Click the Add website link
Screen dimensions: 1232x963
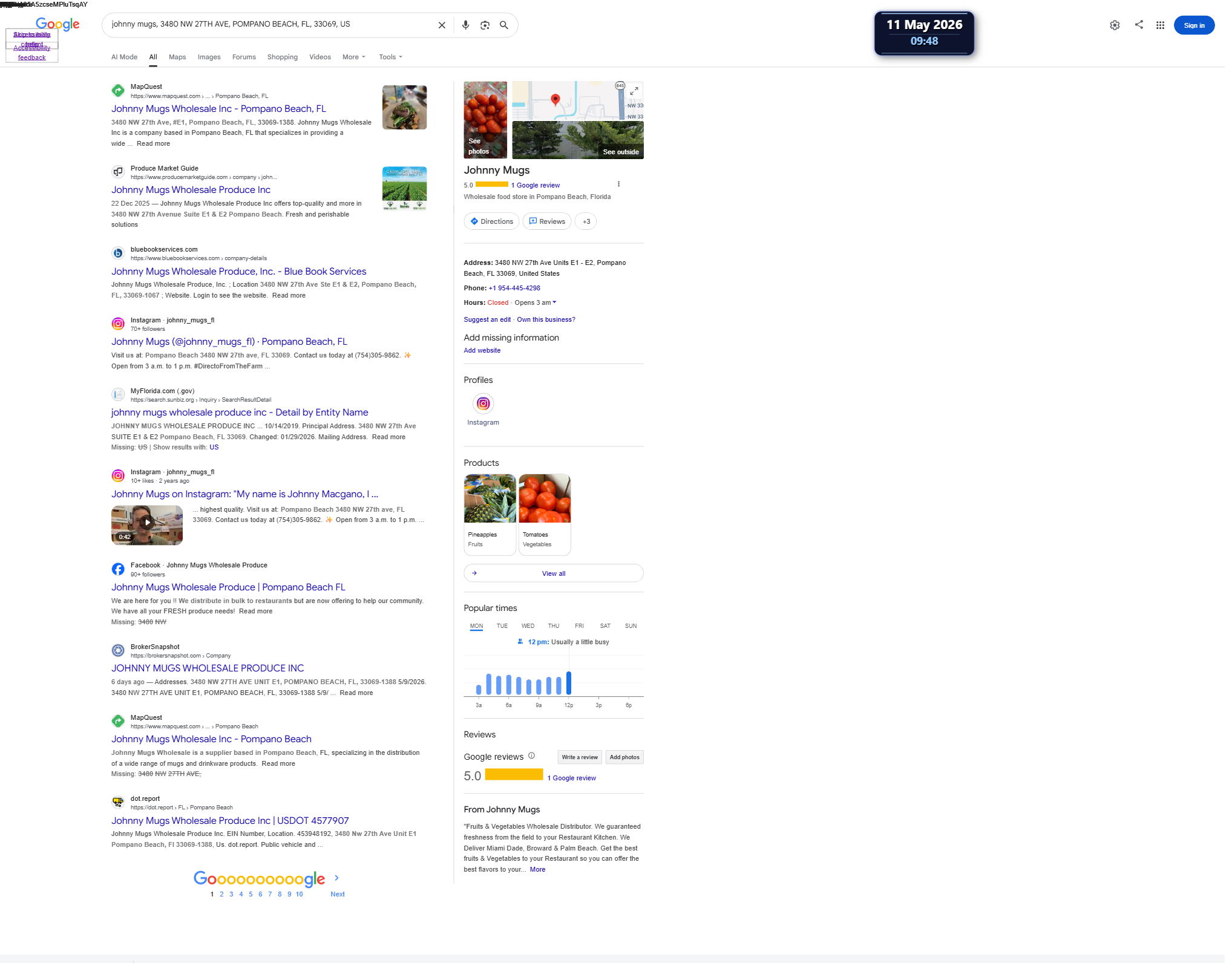pos(482,350)
